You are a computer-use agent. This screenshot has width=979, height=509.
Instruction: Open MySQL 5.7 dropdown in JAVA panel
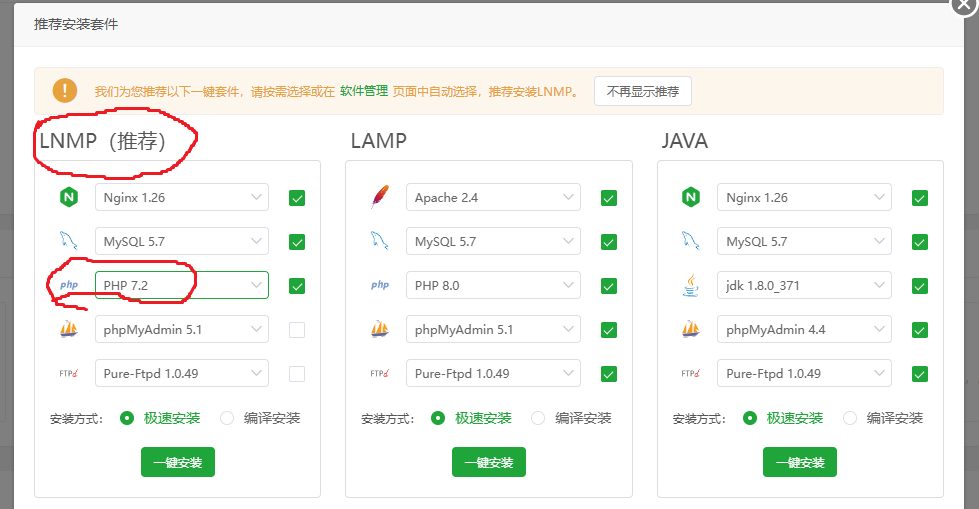(804, 241)
